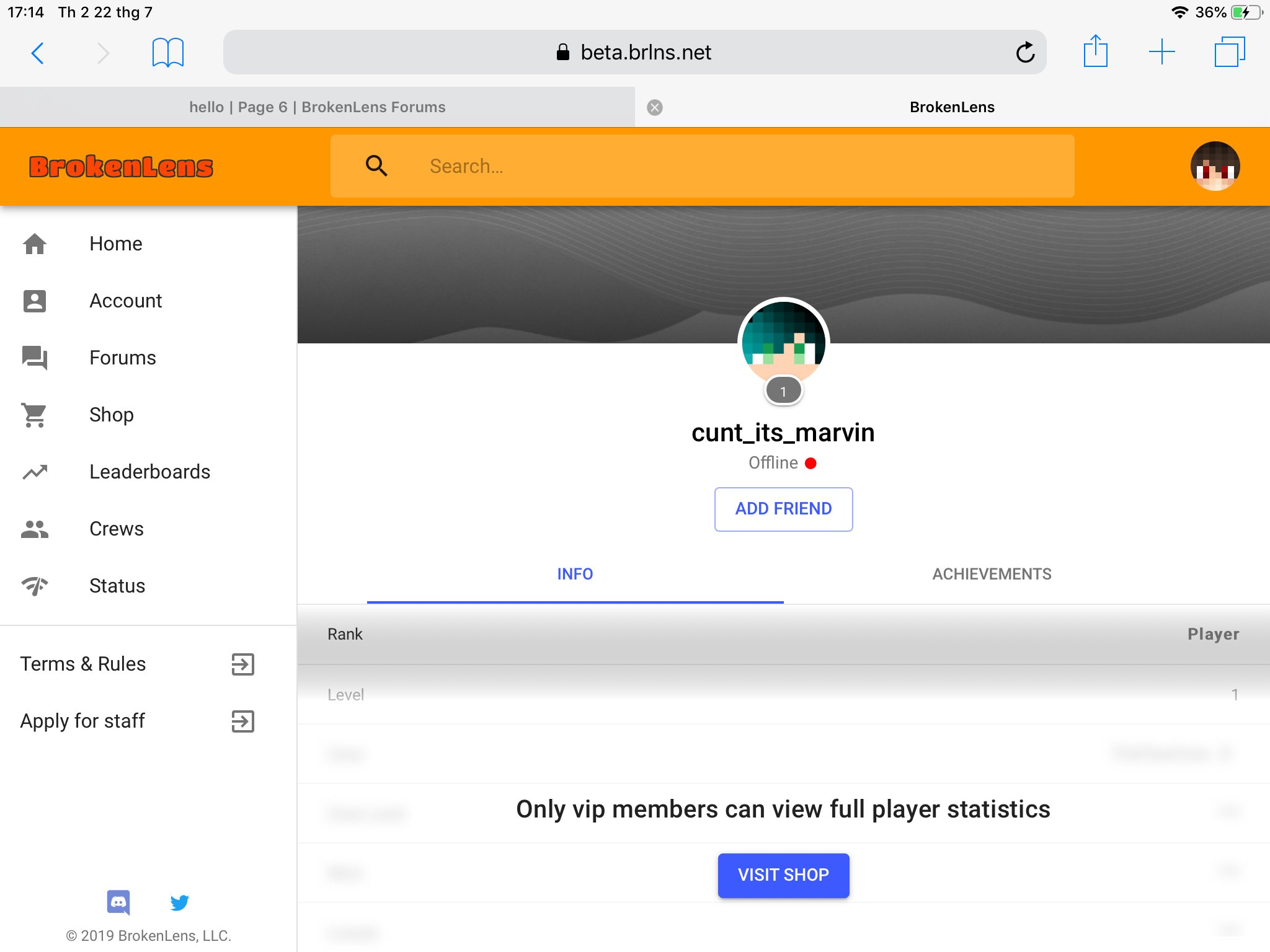Image resolution: width=1270 pixels, height=952 pixels.
Task: Open the Discord icon in sidebar footer
Action: (118, 902)
